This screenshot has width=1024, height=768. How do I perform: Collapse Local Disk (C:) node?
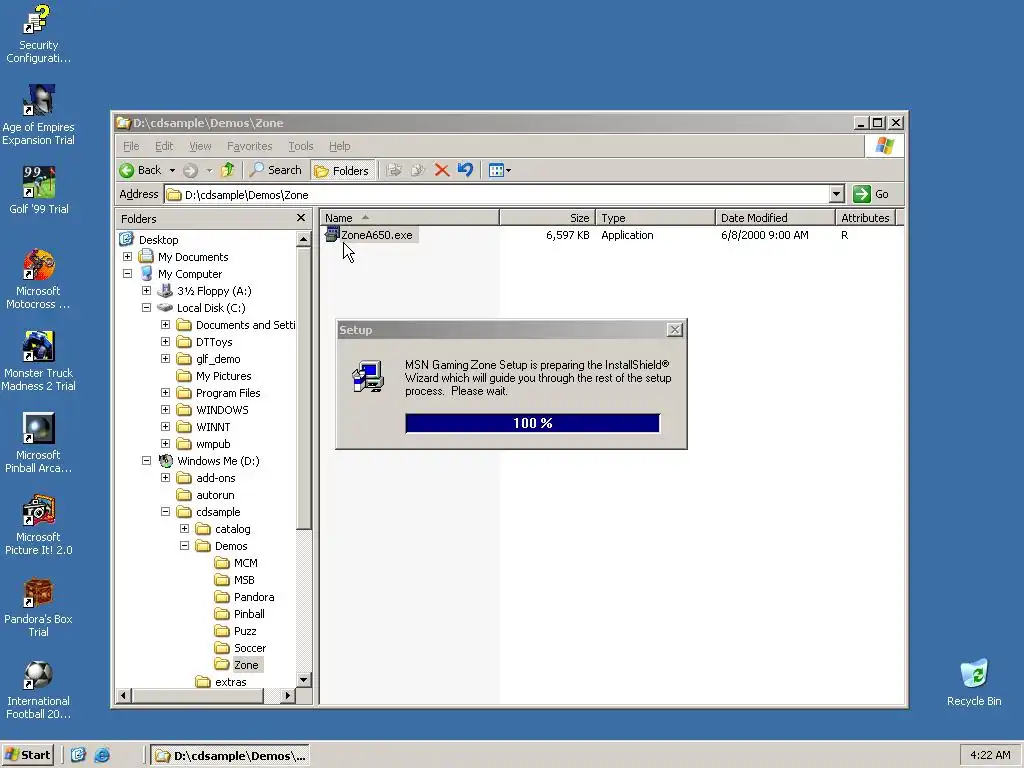pyautogui.click(x=147, y=308)
